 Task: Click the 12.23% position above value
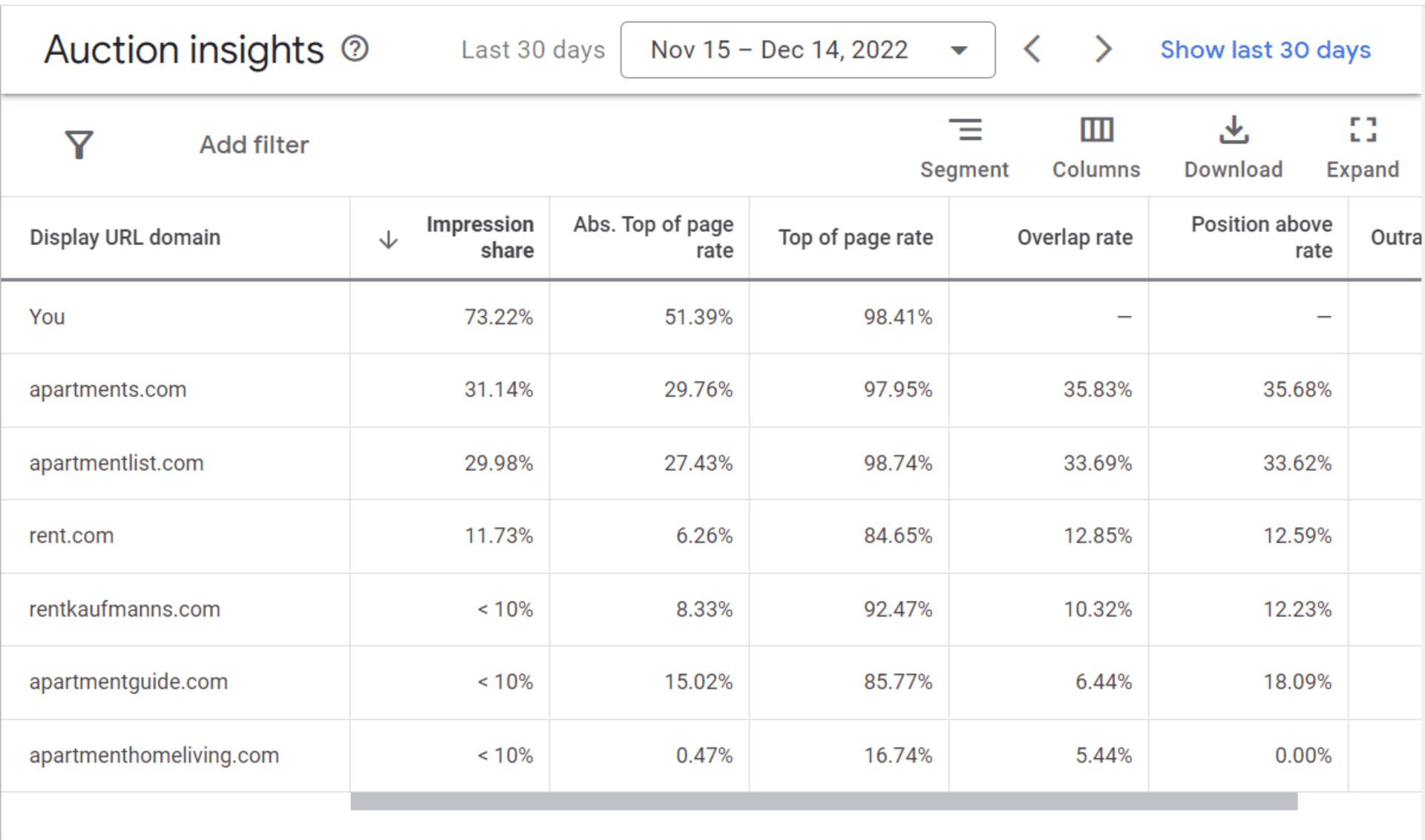pyautogui.click(x=1297, y=609)
